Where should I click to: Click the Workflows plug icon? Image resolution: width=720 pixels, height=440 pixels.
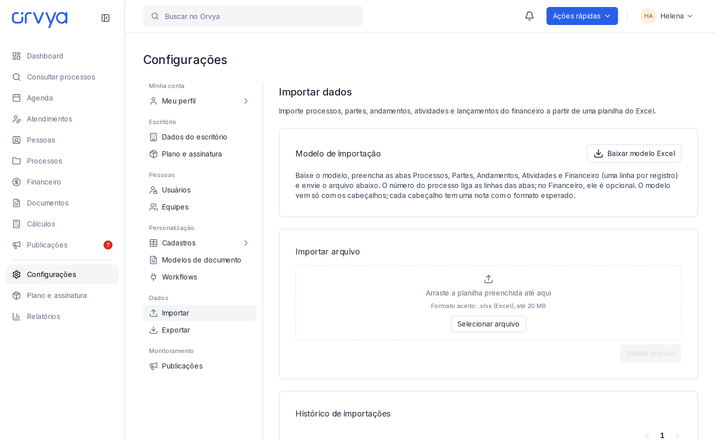[x=153, y=277]
